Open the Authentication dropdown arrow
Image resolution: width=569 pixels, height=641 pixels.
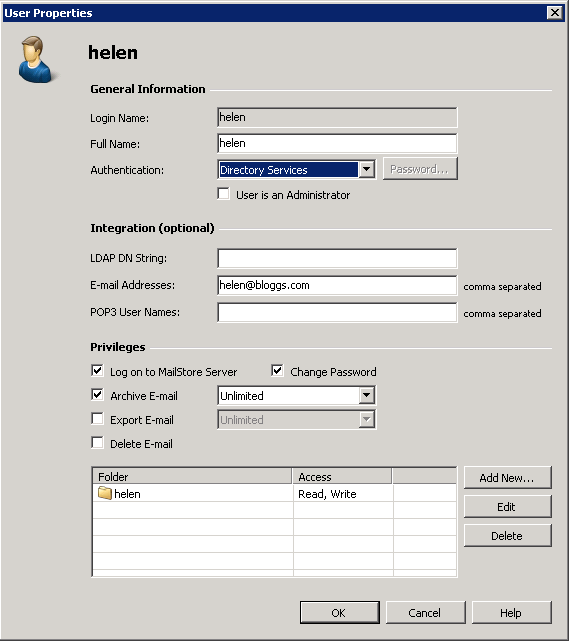367,169
